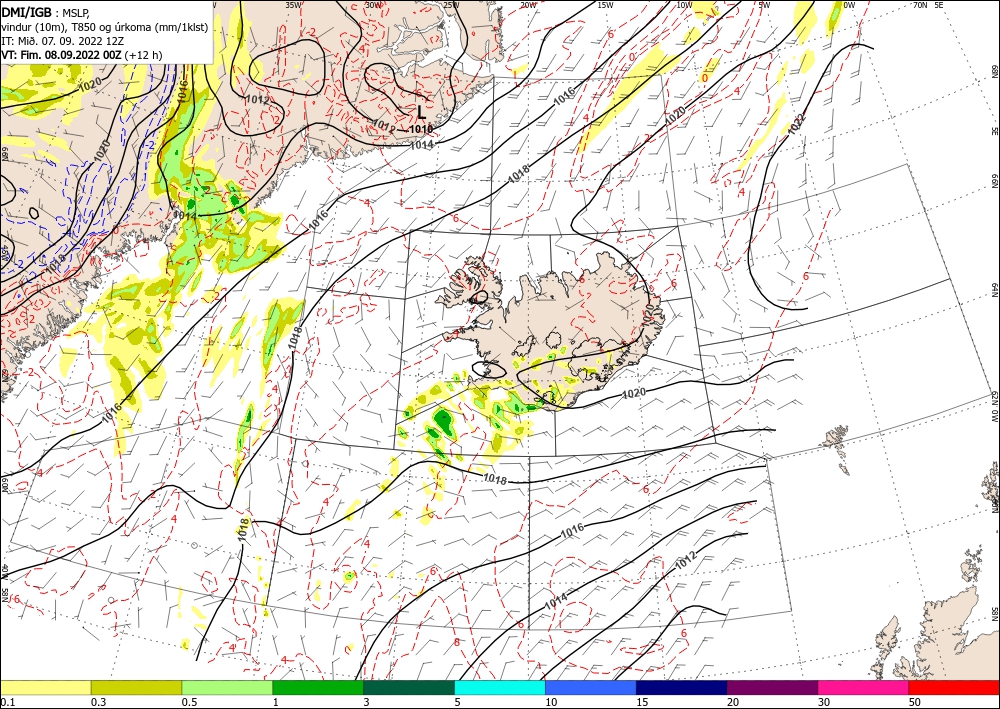Click the red 50+ legend color band
This screenshot has height=709, width=1000.
pyautogui.click(x=954, y=687)
